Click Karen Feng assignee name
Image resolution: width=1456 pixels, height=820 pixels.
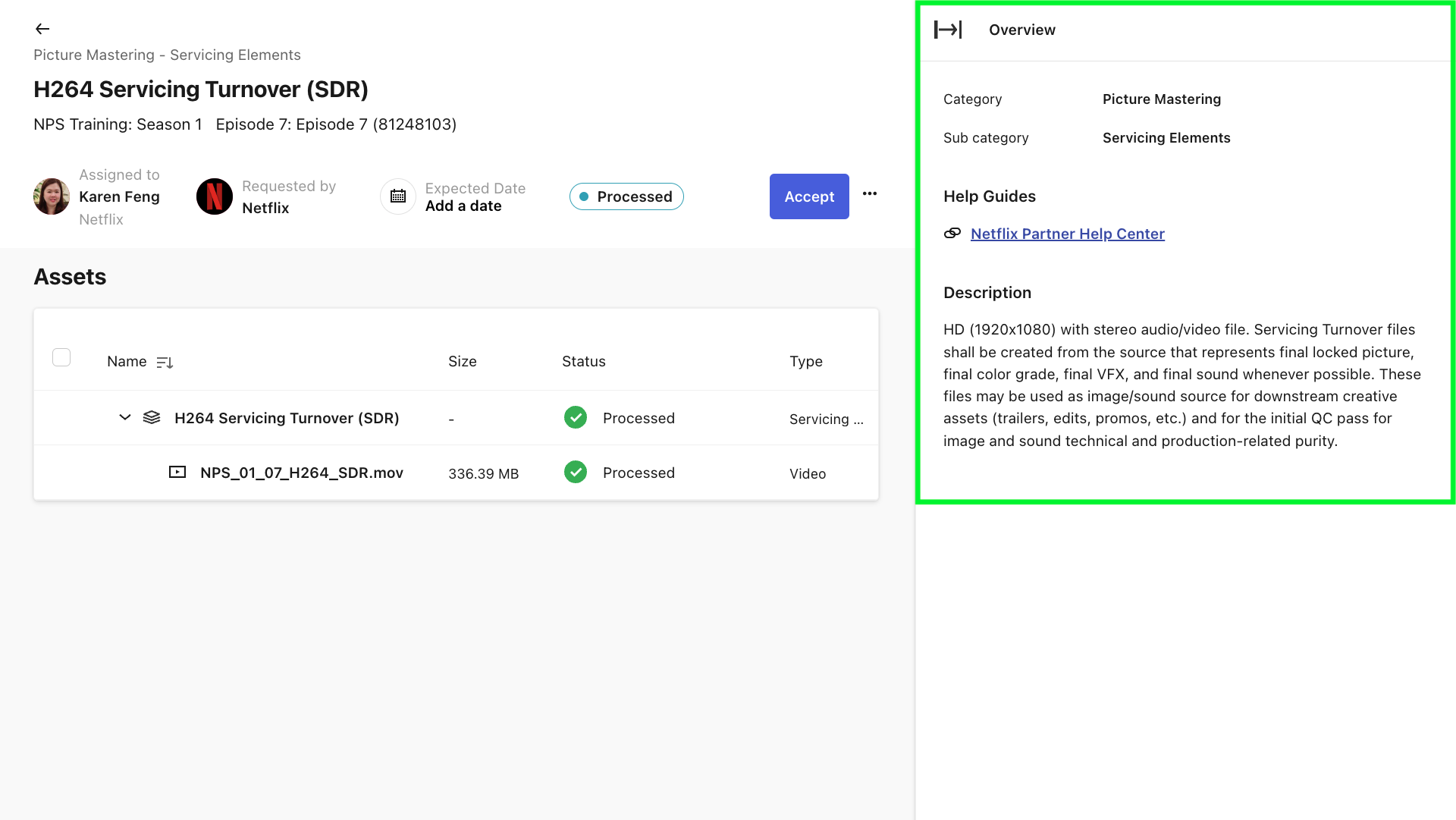(x=119, y=197)
